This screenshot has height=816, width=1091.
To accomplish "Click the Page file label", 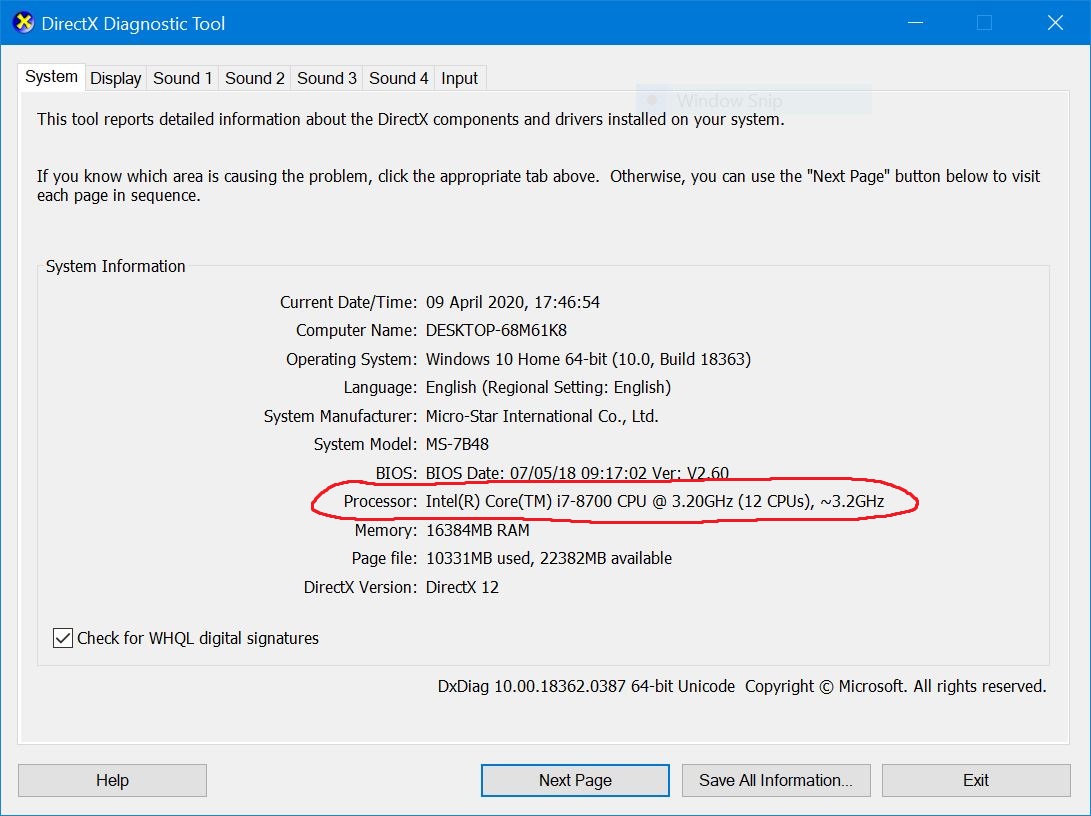I will [x=384, y=559].
